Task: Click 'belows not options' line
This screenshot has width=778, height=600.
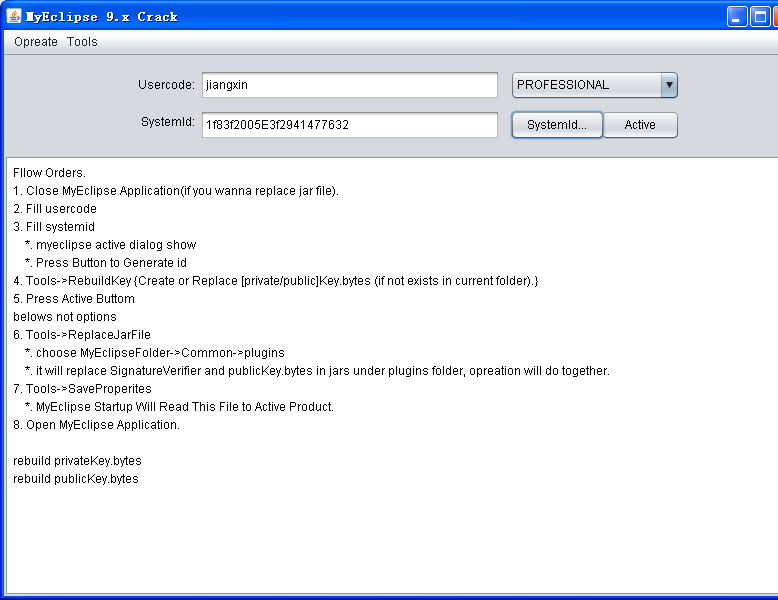Action: [65, 317]
